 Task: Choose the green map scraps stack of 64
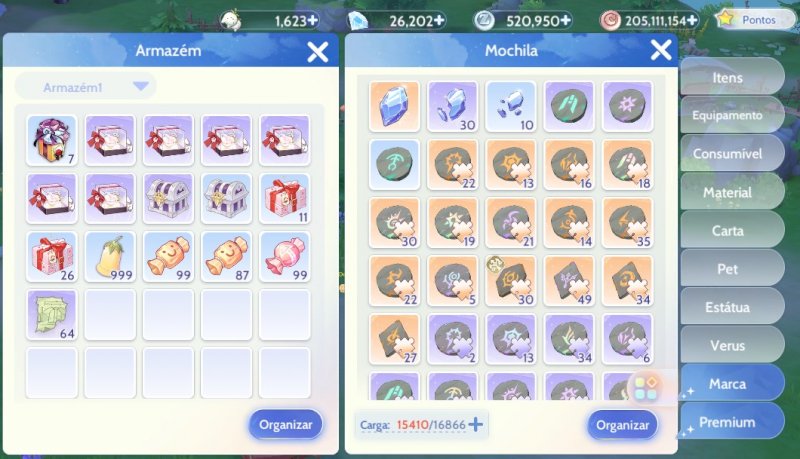(52, 315)
